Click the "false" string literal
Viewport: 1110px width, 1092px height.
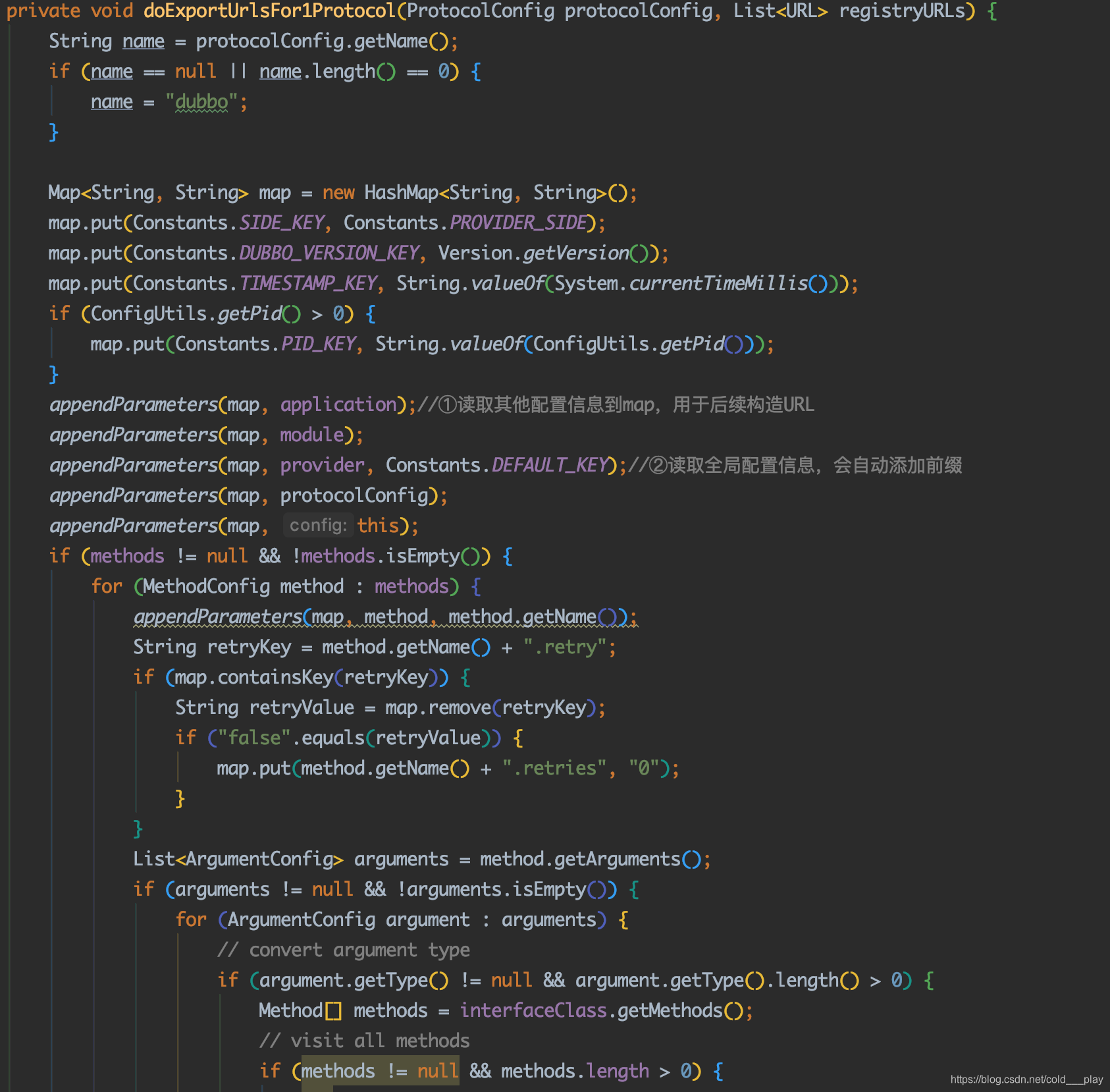tap(254, 738)
